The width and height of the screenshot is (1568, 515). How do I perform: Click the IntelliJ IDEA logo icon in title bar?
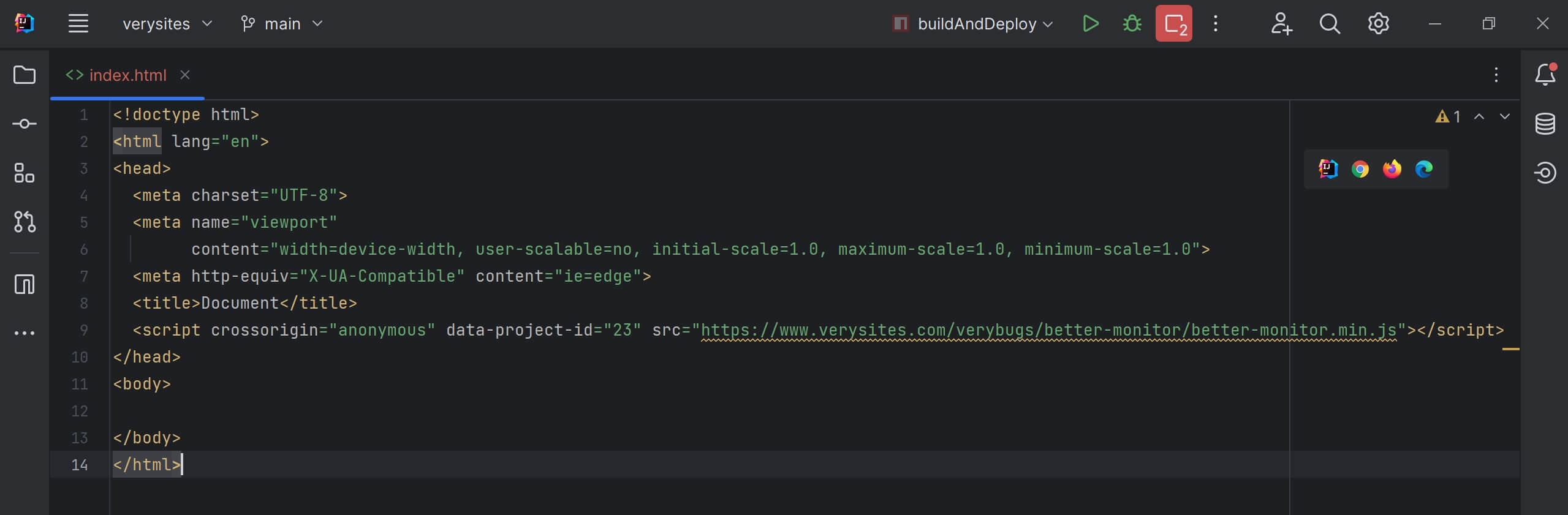point(25,24)
